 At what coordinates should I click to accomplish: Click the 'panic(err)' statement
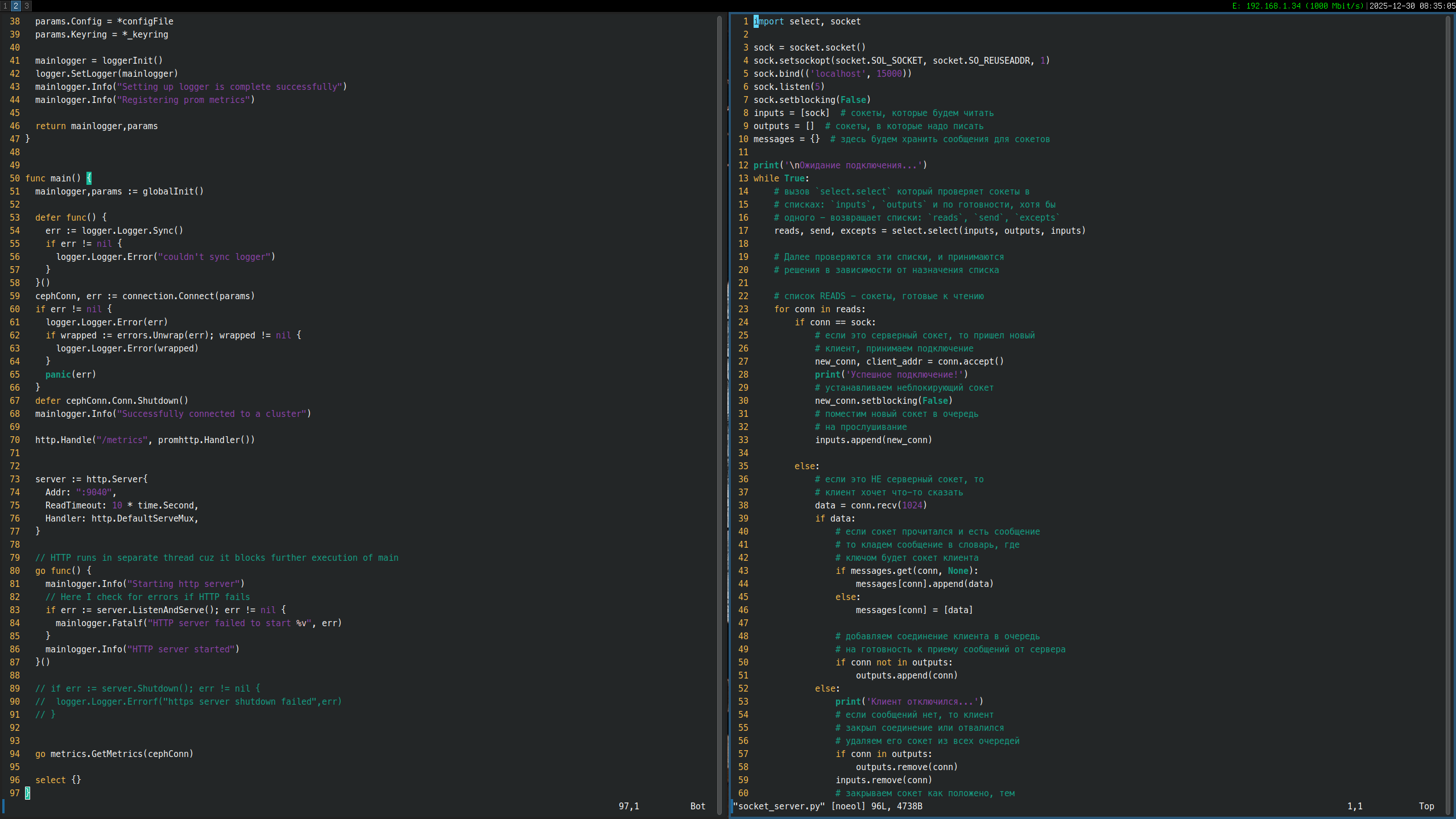click(71, 374)
